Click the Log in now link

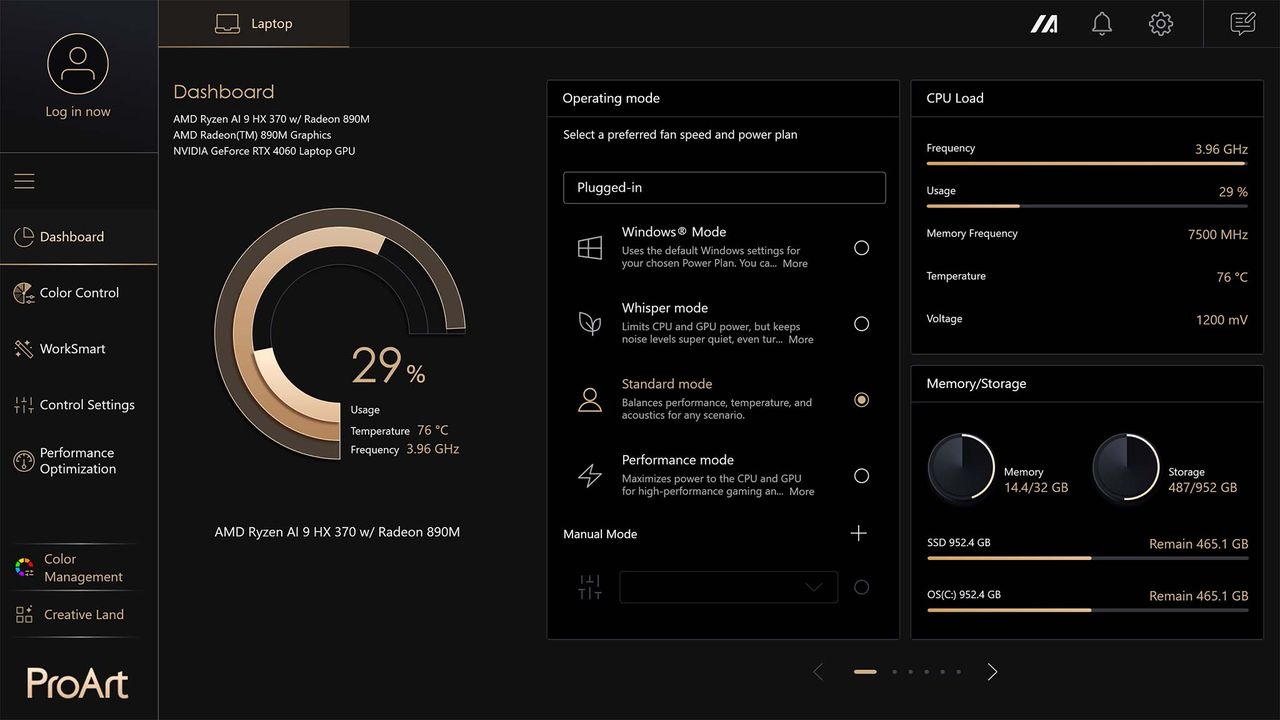(78, 112)
